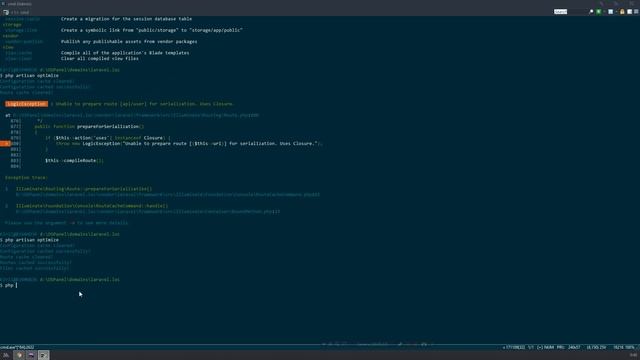Click 'Create a symbolic link' description line

151,30
